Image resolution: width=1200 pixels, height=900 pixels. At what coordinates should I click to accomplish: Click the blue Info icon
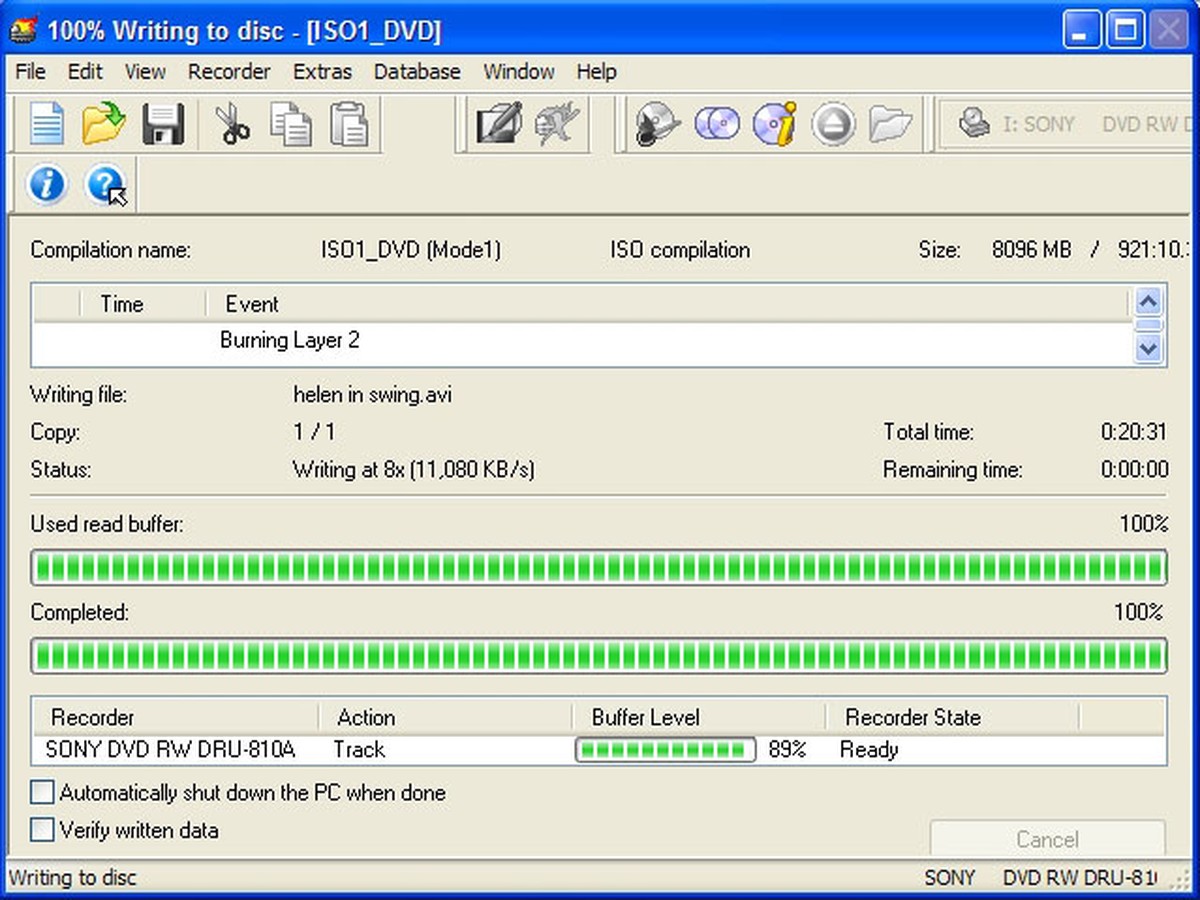(46, 185)
